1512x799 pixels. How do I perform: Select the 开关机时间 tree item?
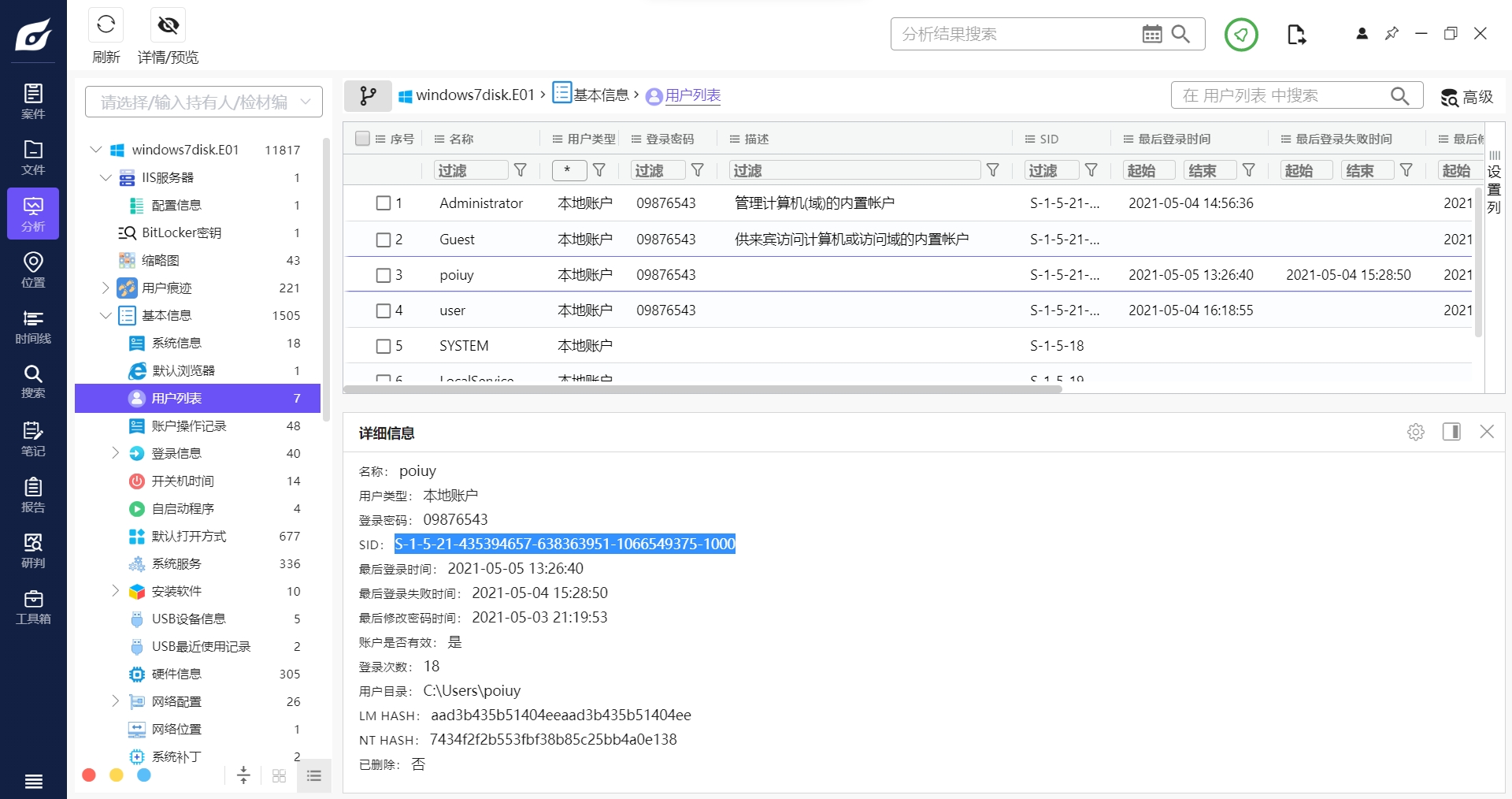click(198, 481)
